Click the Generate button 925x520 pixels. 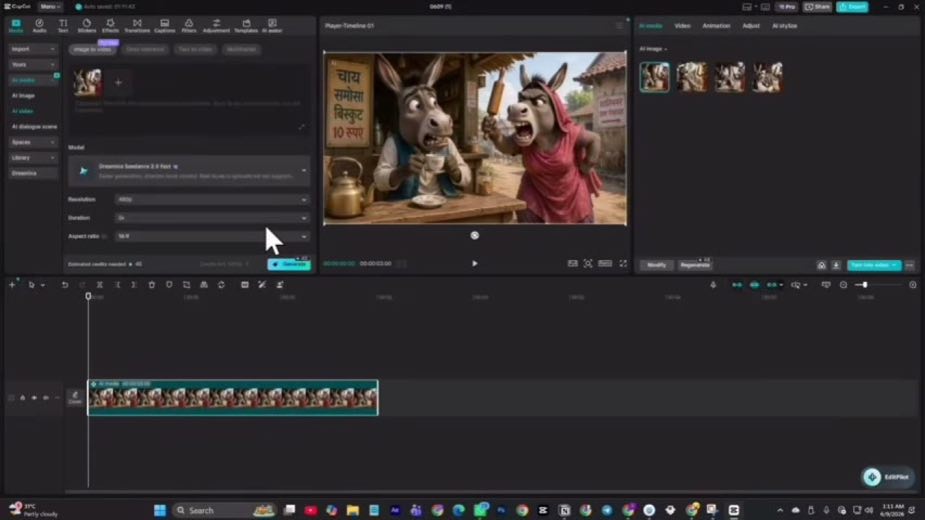(x=289, y=264)
